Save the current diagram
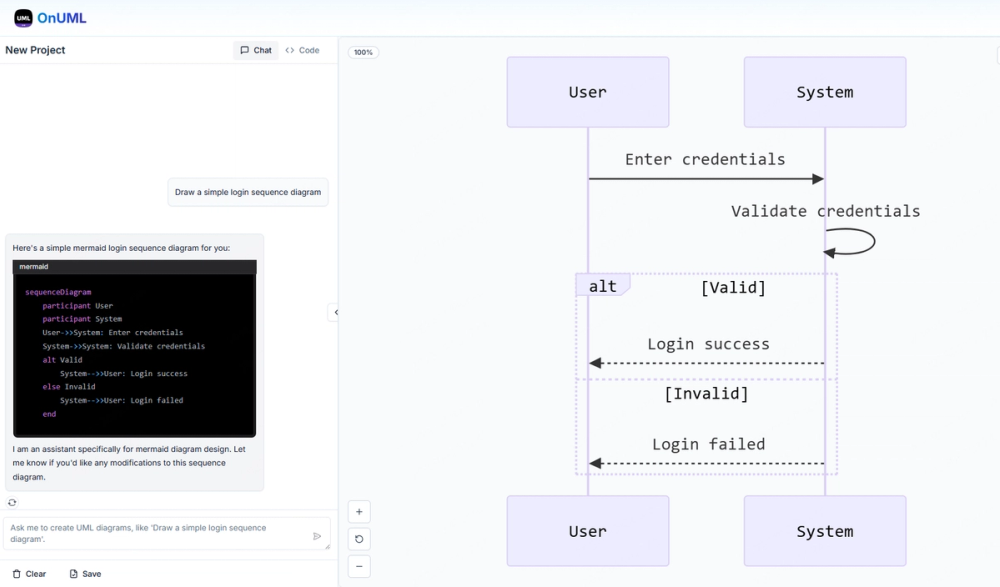Screen dimensions: 1000x587 [x=85, y=573]
